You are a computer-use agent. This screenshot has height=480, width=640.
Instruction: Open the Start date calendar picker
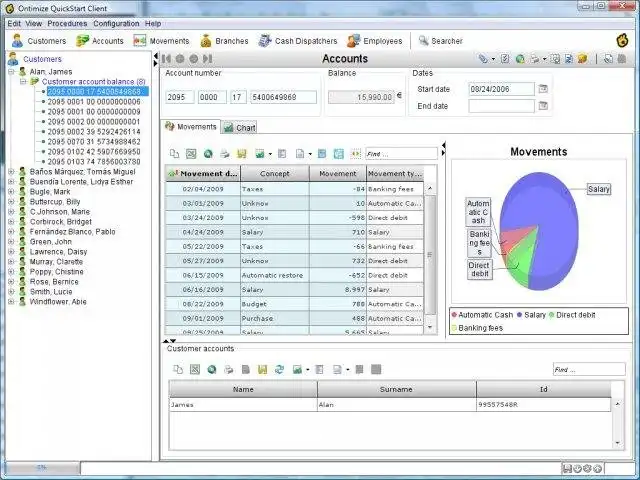[542, 89]
